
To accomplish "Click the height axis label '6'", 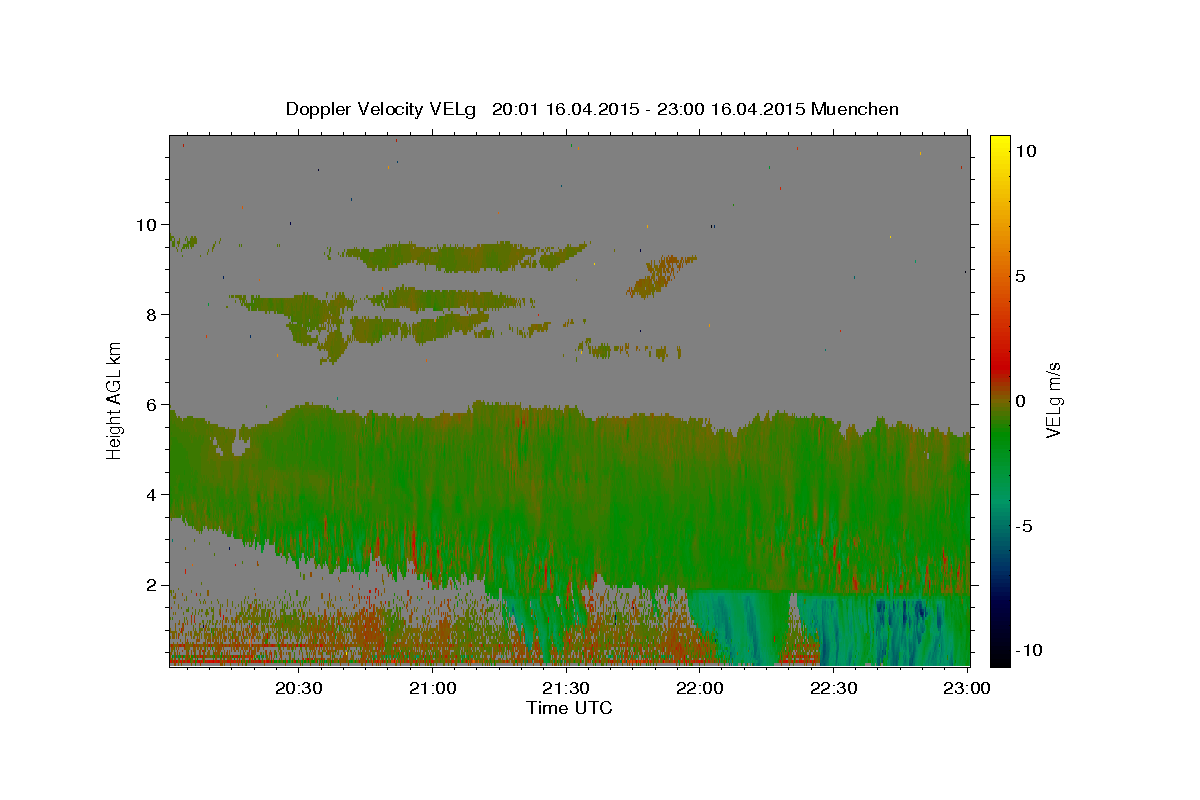I will point(153,405).
